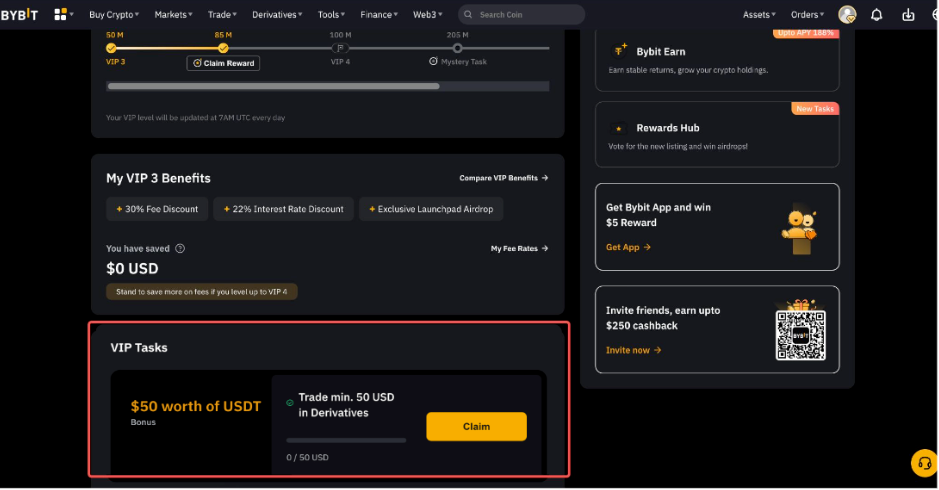Screen dimensions: 939x490
Task: Expand the Buy Crypto dropdown
Action: [x=114, y=15]
